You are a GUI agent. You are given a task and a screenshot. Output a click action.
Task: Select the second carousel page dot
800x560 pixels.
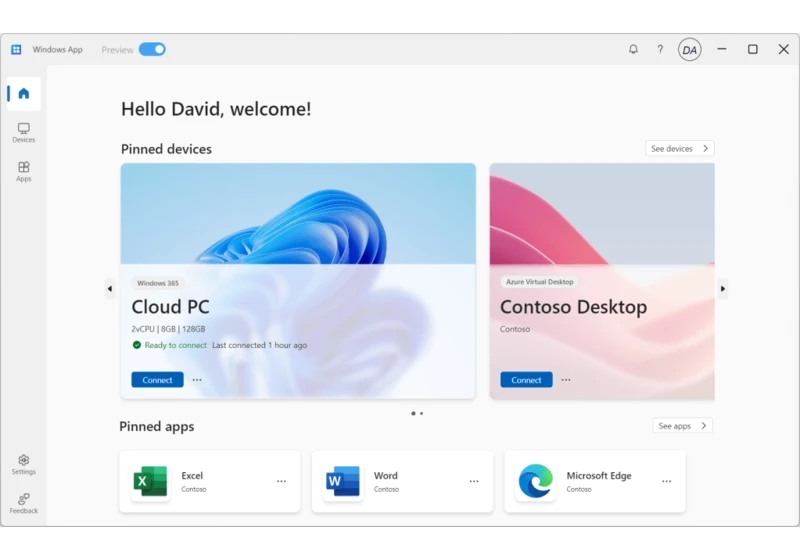pyautogui.click(x=421, y=414)
